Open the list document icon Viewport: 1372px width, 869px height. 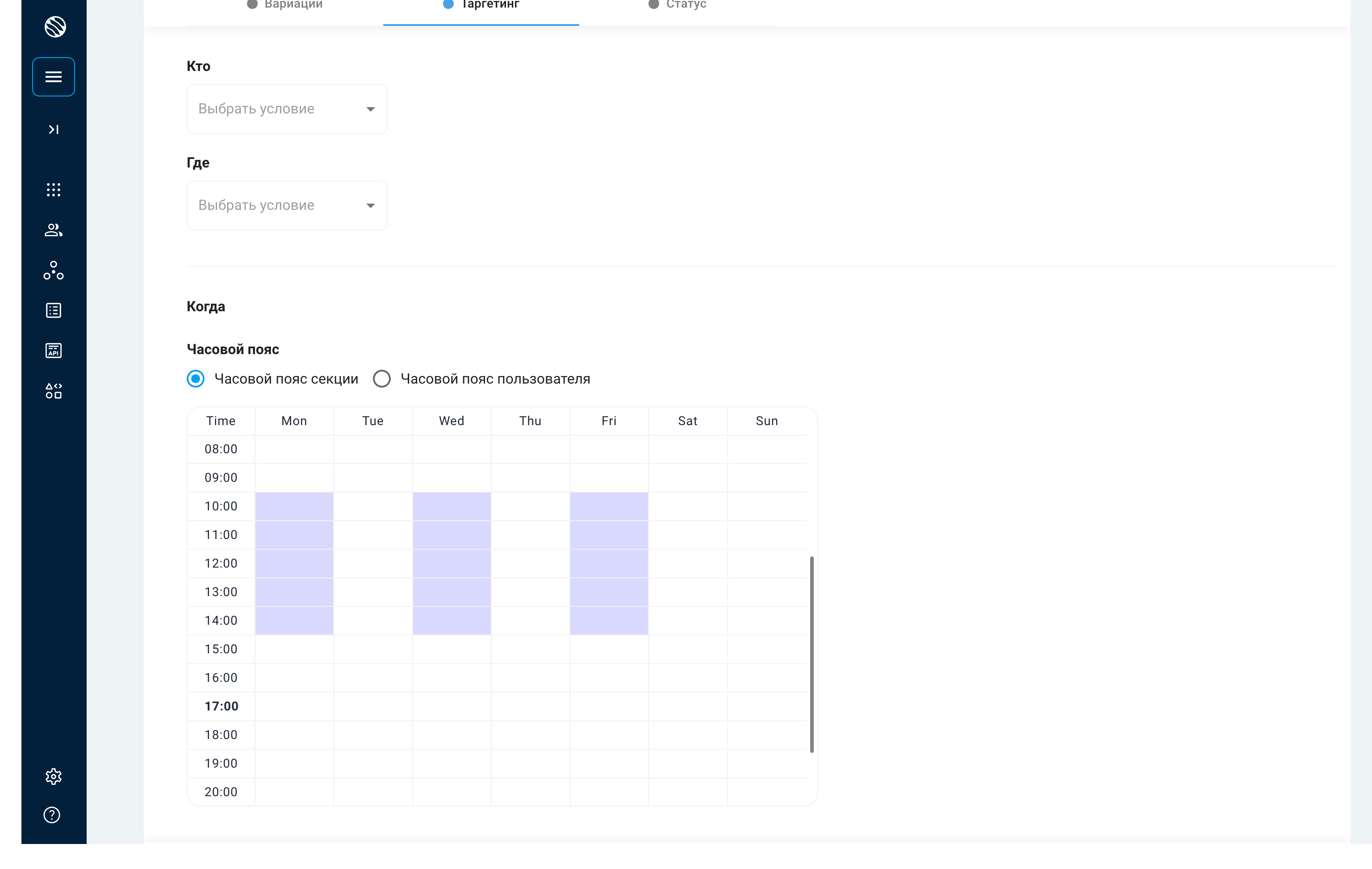coord(54,310)
